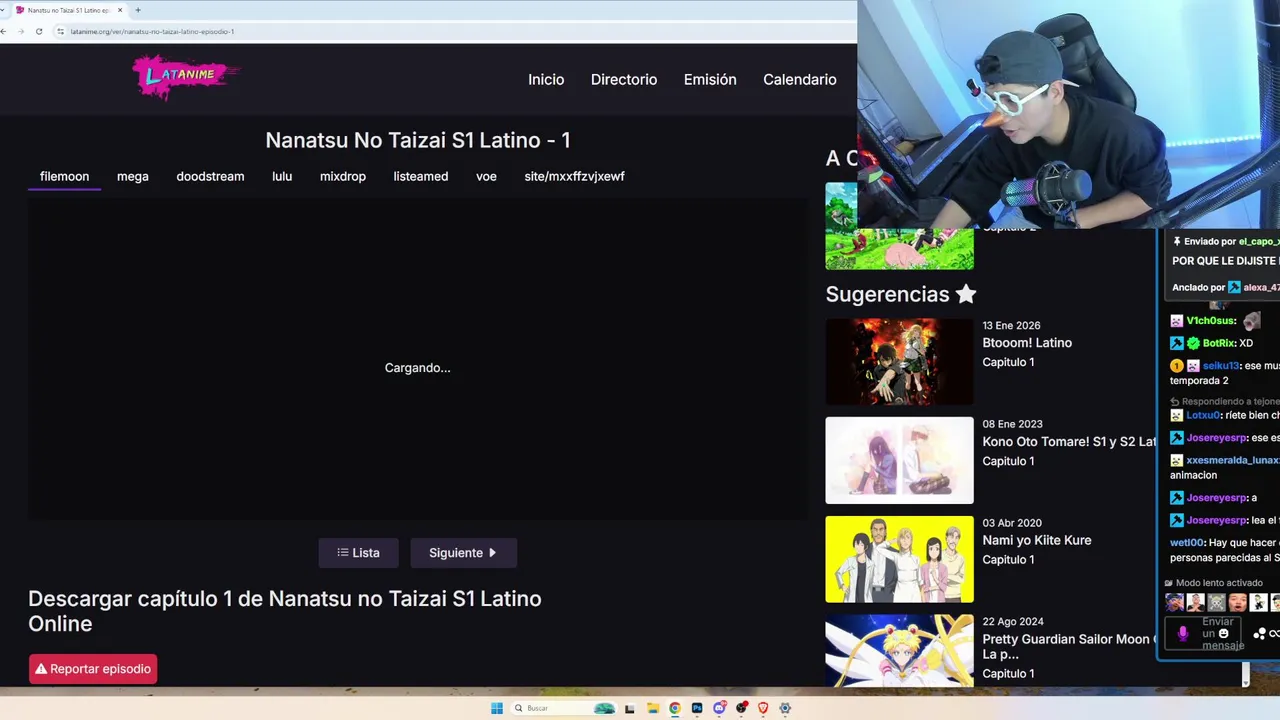Screen dimensions: 1280x720
Task: Open Discord from the taskbar
Action: pyautogui.click(x=719, y=708)
